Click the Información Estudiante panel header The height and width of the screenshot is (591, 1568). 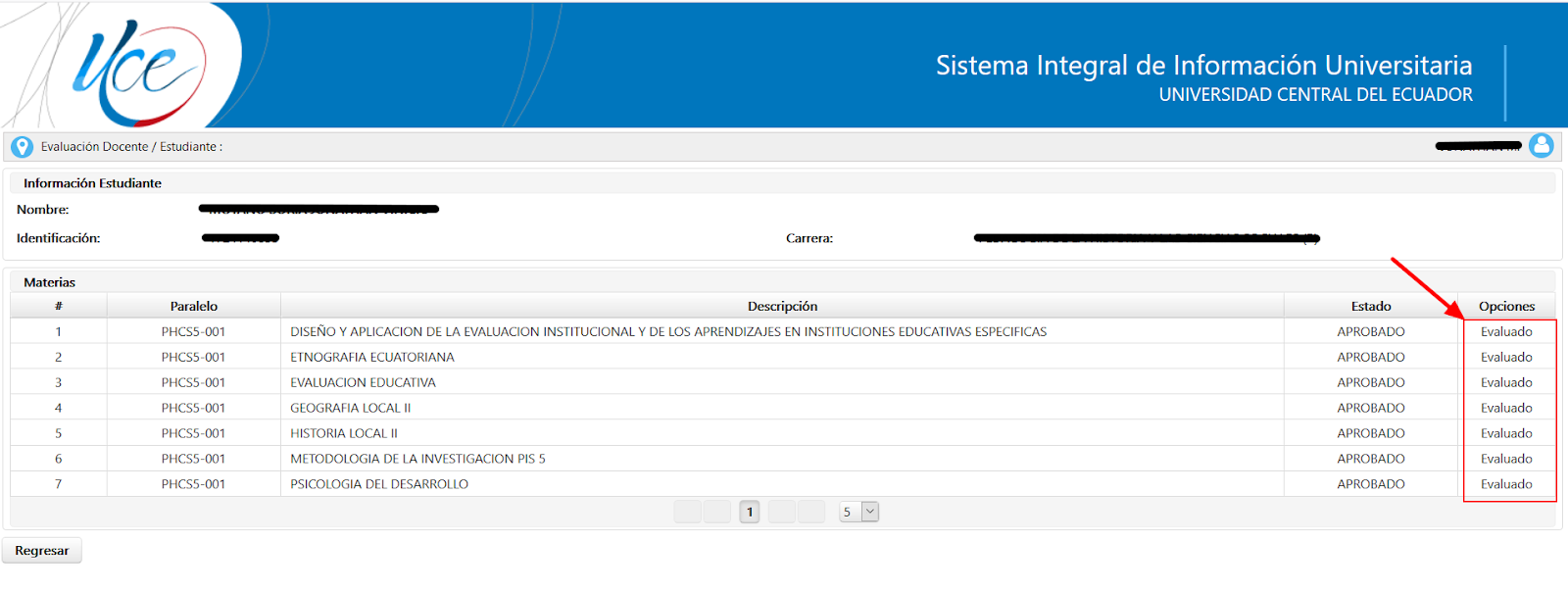coord(782,183)
